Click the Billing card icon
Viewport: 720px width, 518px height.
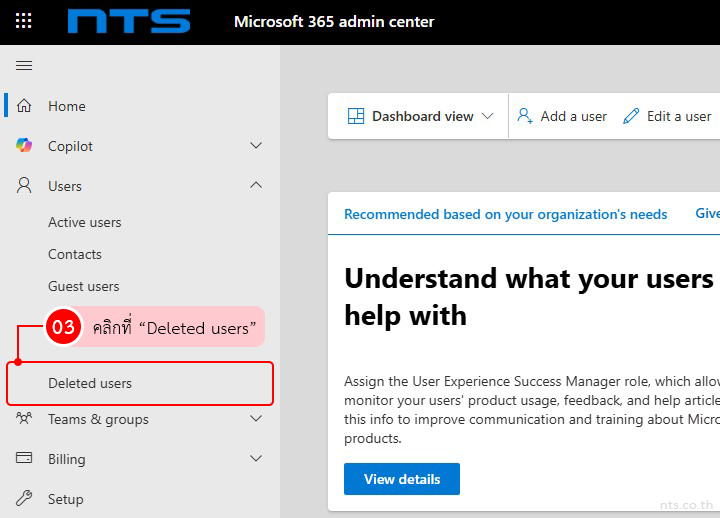[24, 459]
